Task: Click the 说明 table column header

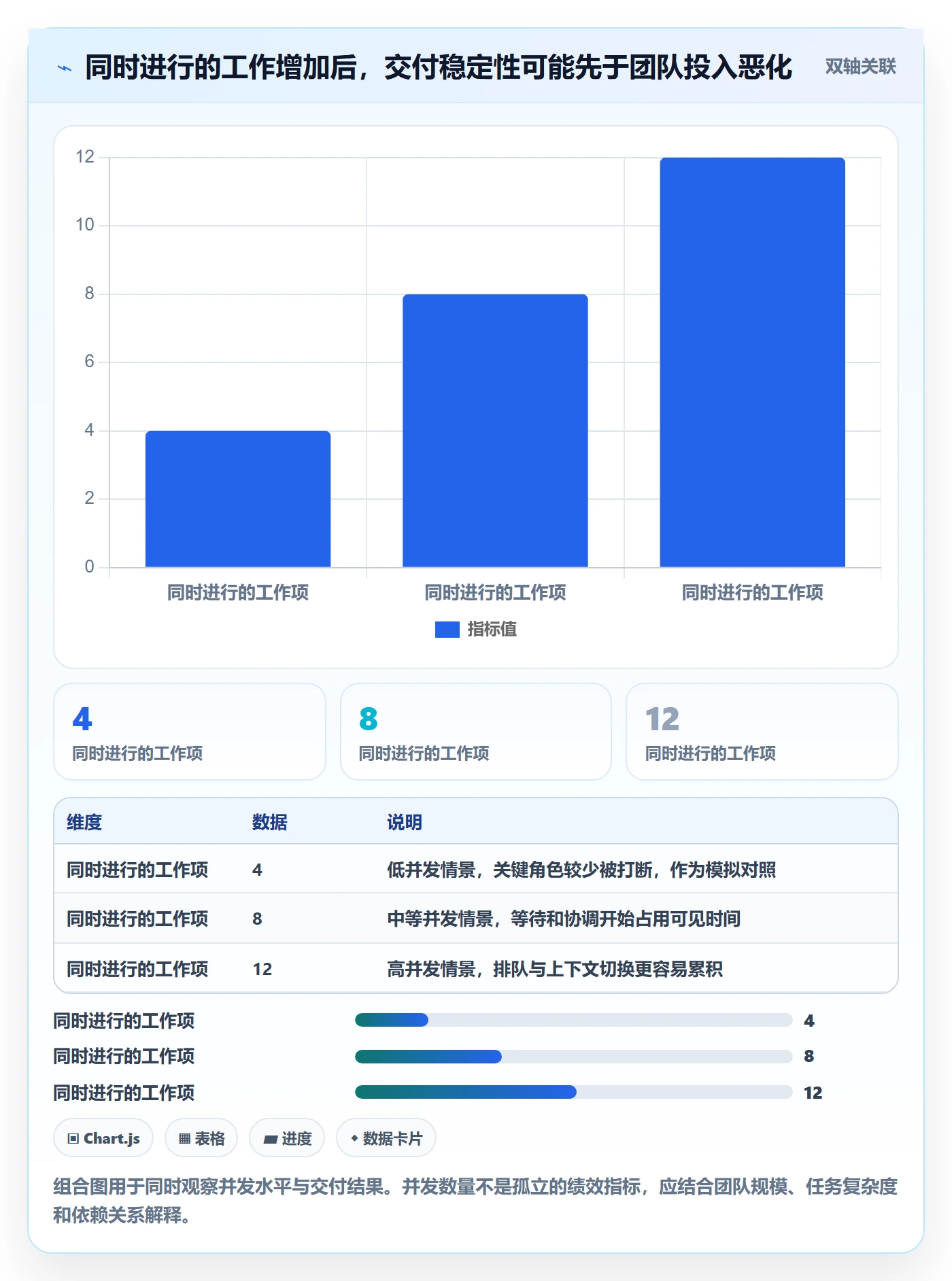Action: pyautogui.click(x=405, y=822)
